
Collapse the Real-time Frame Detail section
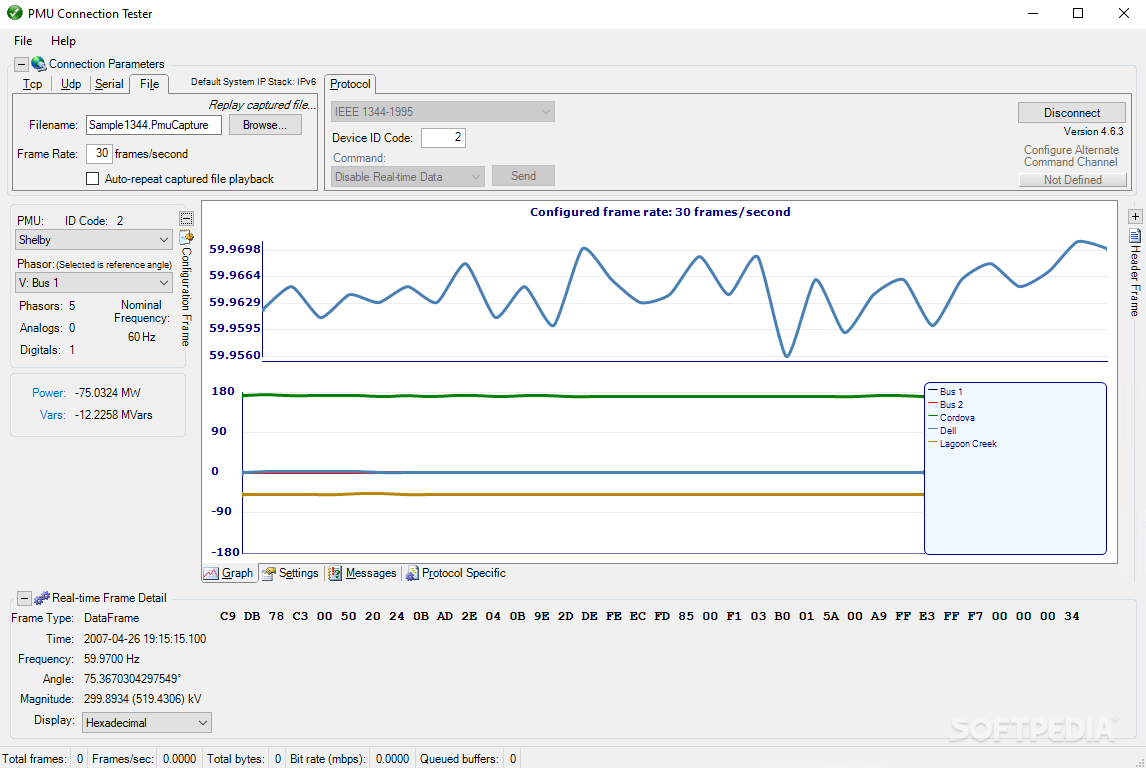coord(24,598)
